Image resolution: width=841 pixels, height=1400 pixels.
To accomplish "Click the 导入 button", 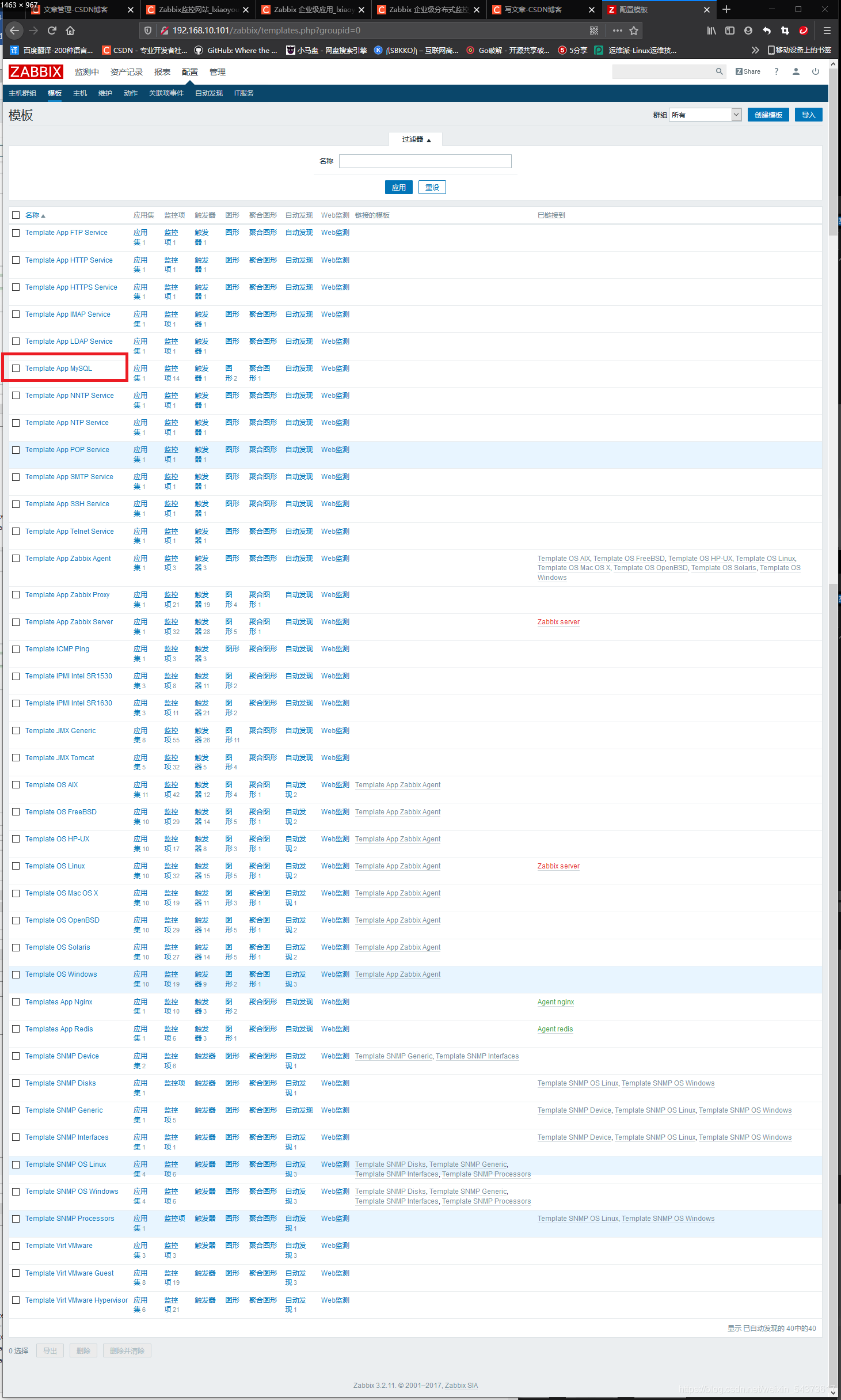I will [809, 115].
